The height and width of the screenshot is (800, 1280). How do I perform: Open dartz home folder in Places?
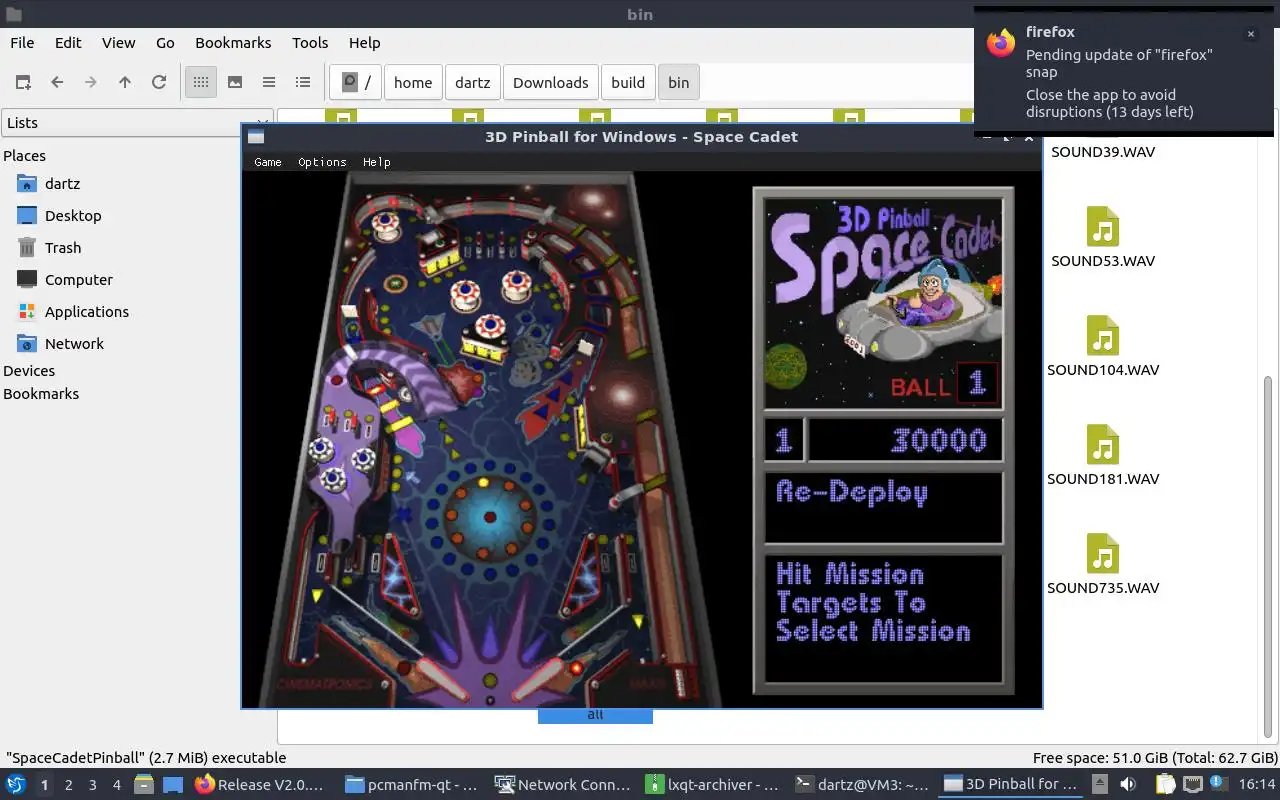click(62, 184)
